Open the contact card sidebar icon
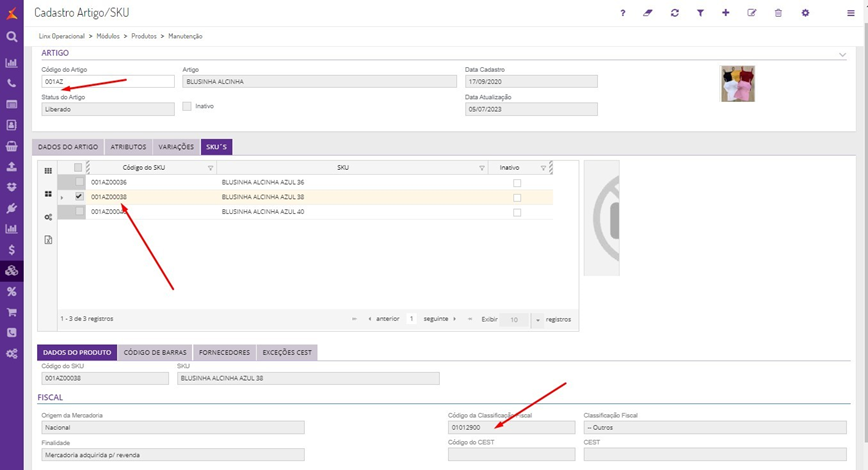The image size is (868, 470). point(12,125)
